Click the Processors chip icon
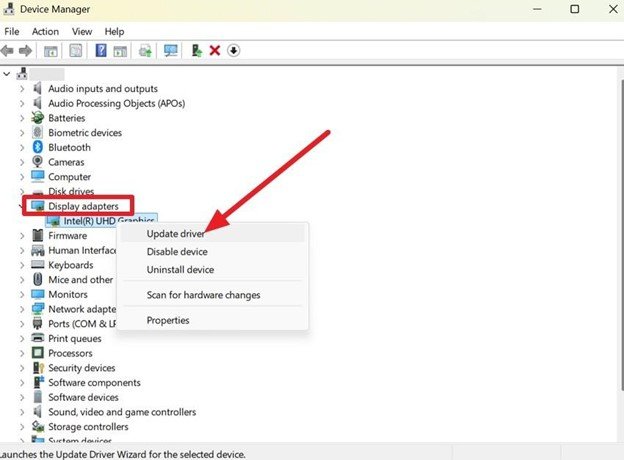The height and width of the screenshot is (460, 624). tap(38, 353)
